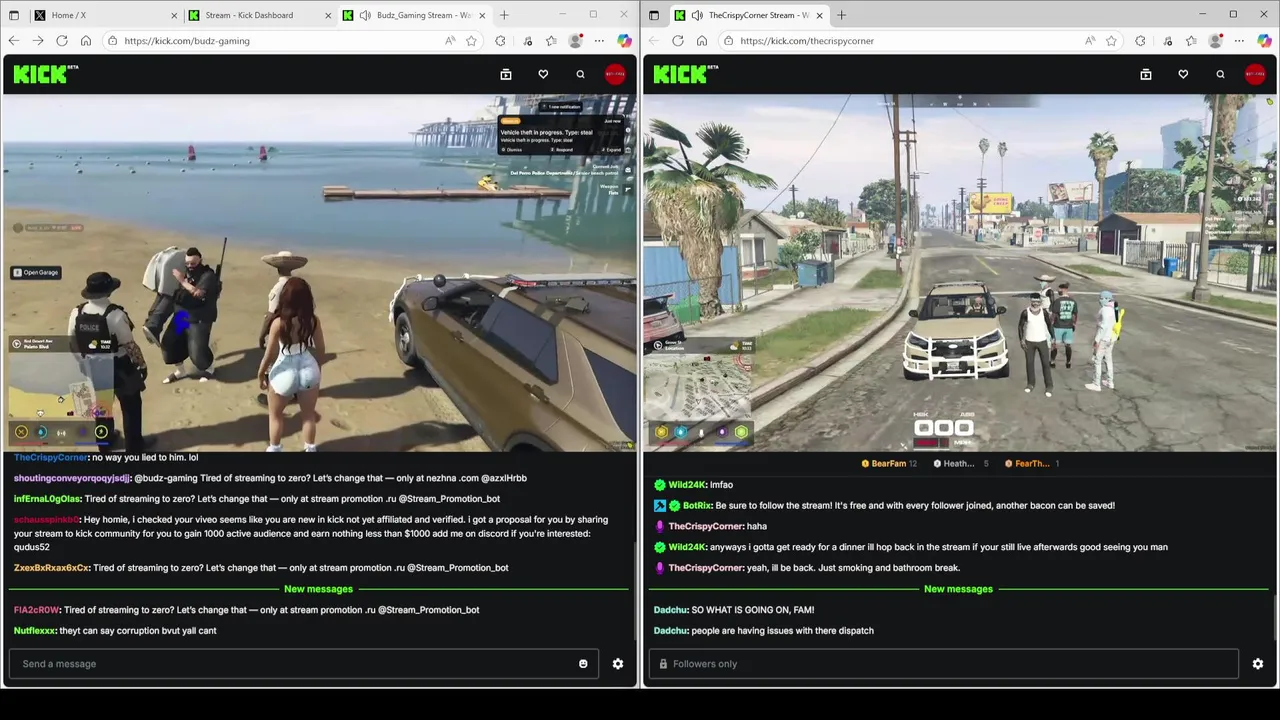Open the browser profile icon in the left window
Screen dimensions: 1280x720
click(575, 41)
